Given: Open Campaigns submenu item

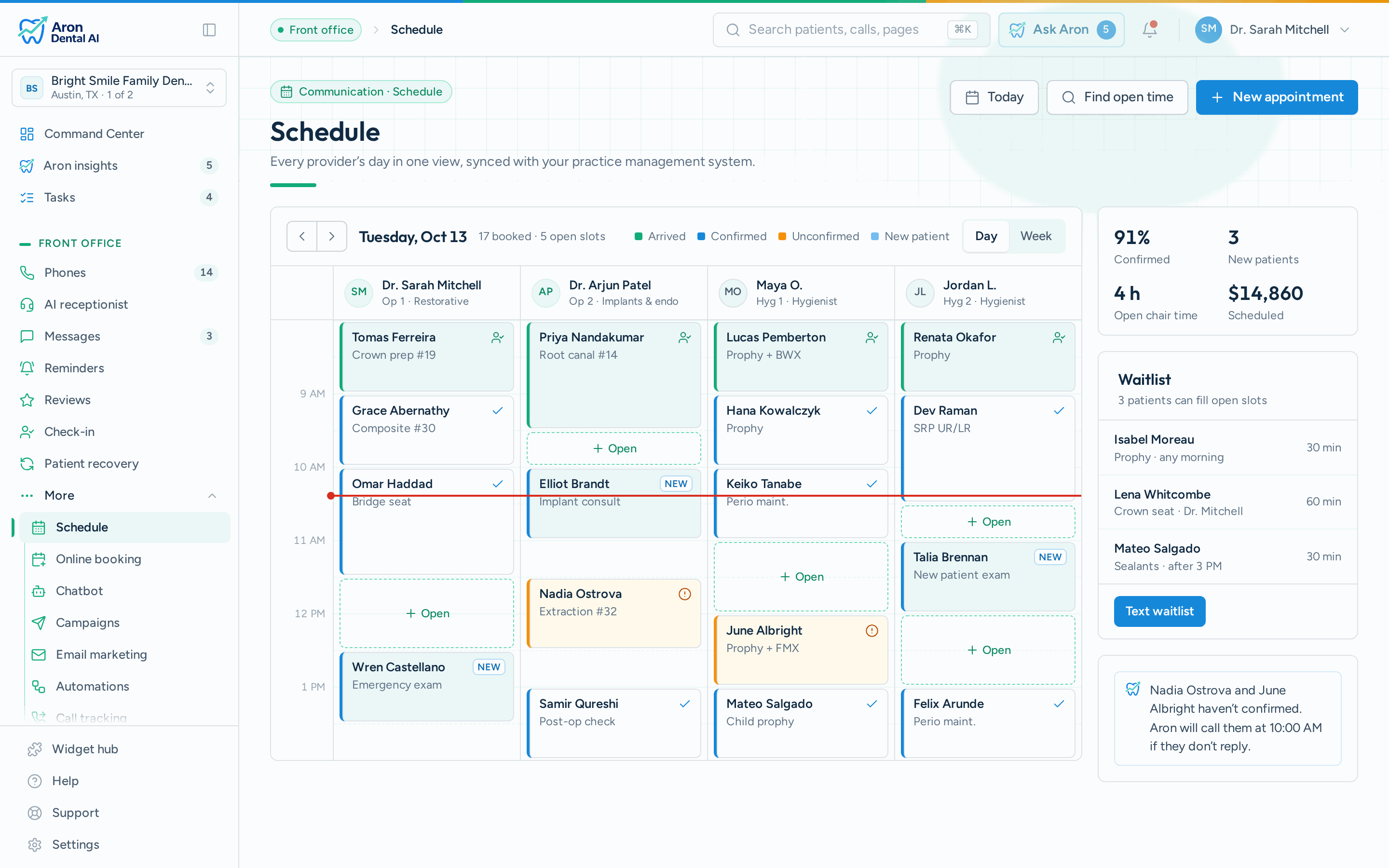Looking at the screenshot, I should 125,623.
